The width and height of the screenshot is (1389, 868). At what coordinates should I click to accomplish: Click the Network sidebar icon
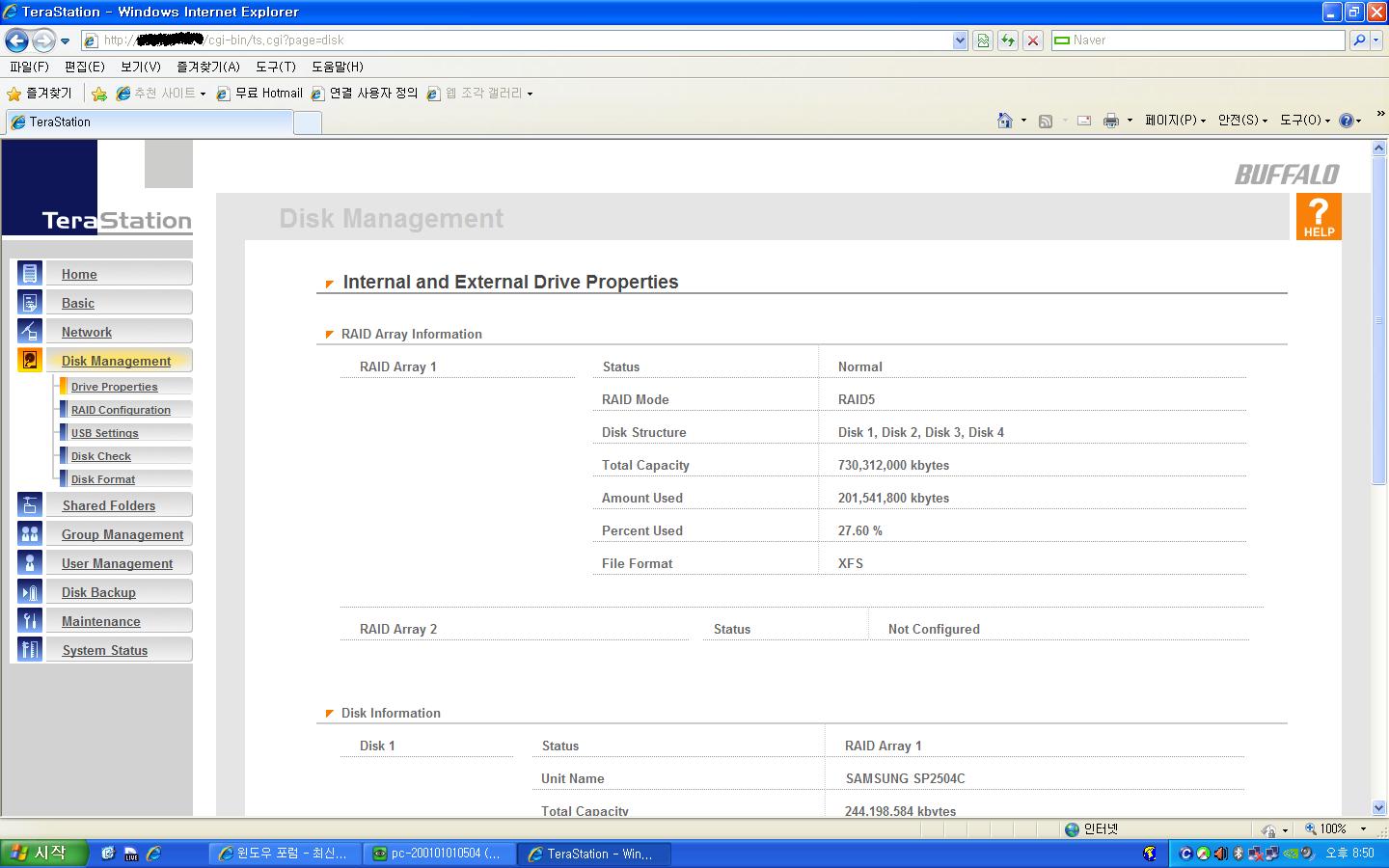point(30,331)
